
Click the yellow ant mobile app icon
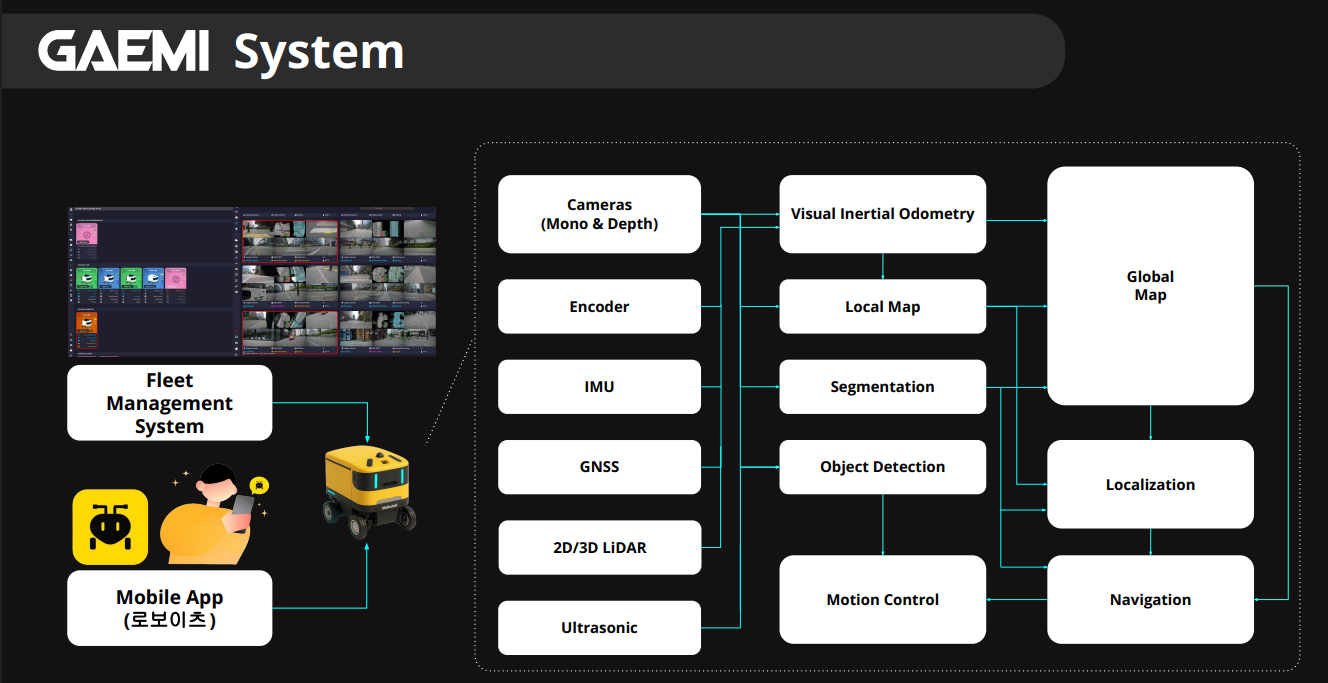110,526
